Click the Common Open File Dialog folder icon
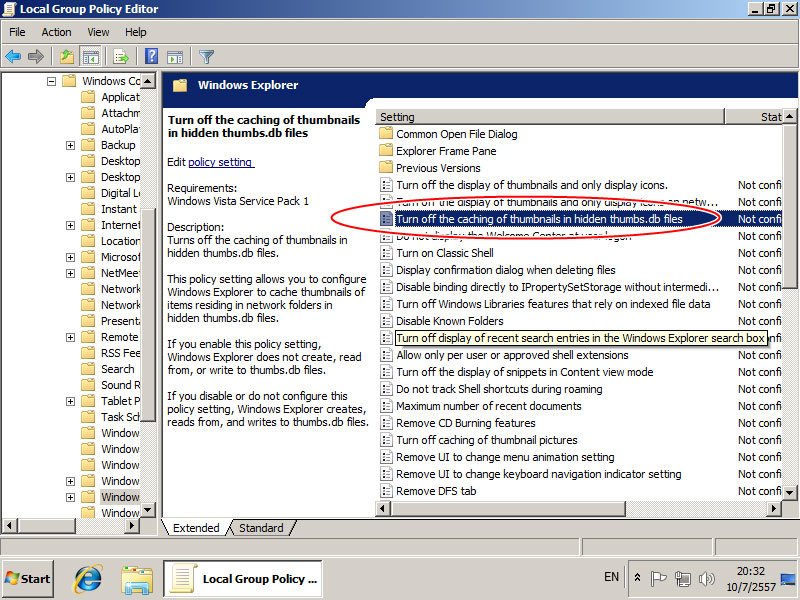The height and width of the screenshot is (600, 800). pos(386,134)
